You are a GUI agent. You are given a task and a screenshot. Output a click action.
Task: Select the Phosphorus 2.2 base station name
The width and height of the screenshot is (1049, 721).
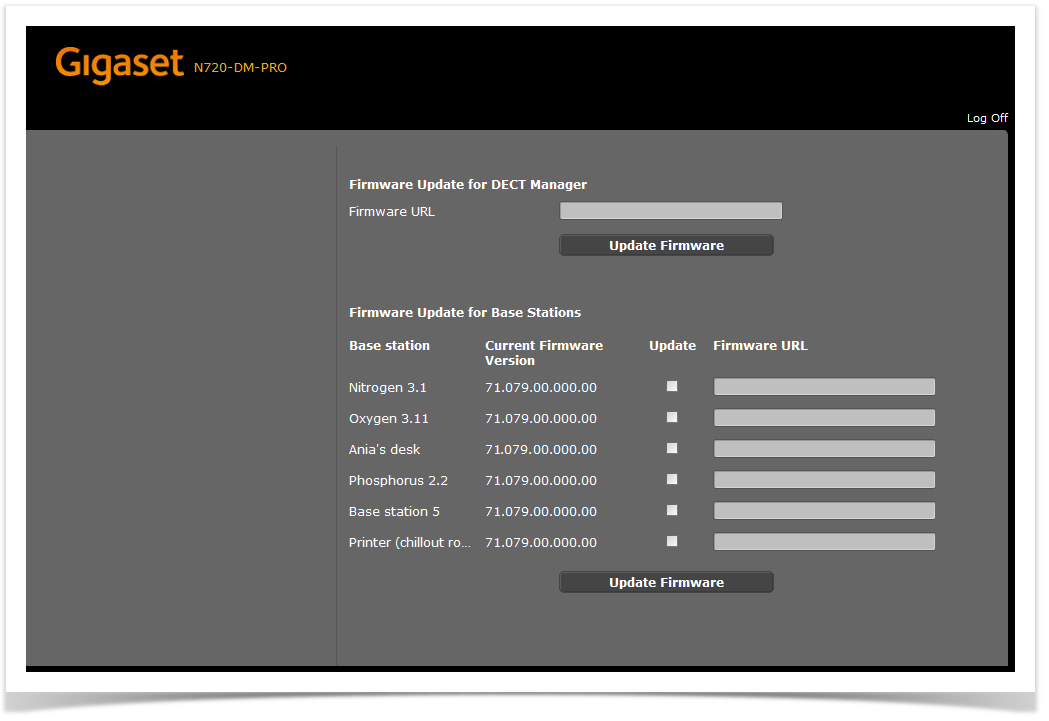(398, 481)
